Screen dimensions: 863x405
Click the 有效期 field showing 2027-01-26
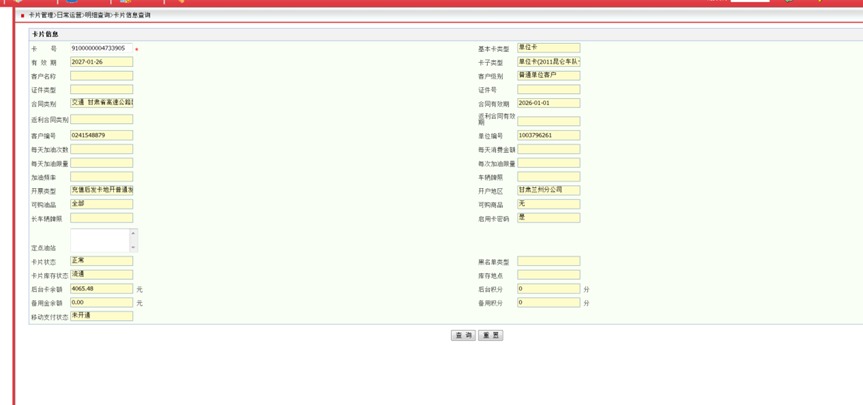101,62
